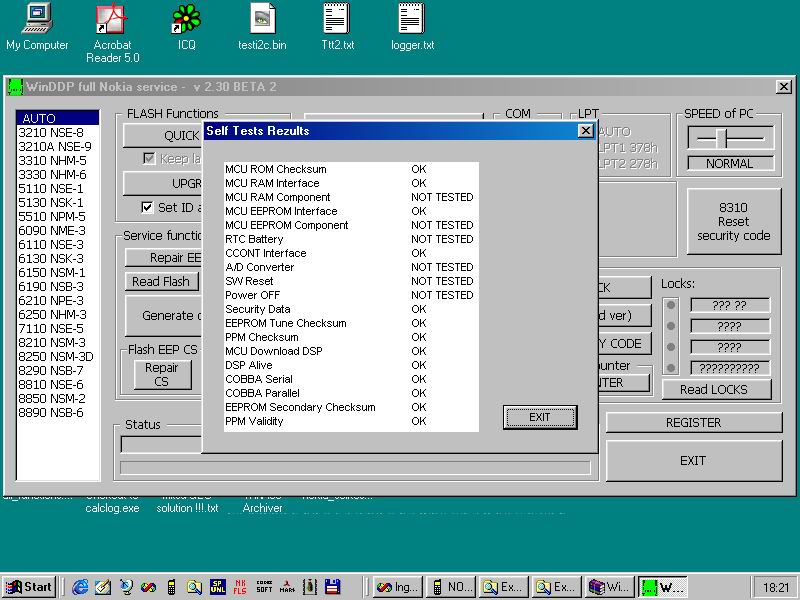The height and width of the screenshot is (600, 800).
Task: Select 7110 NSE-5 in the model list
Action: pyautogui.click(x=58, y=329)
